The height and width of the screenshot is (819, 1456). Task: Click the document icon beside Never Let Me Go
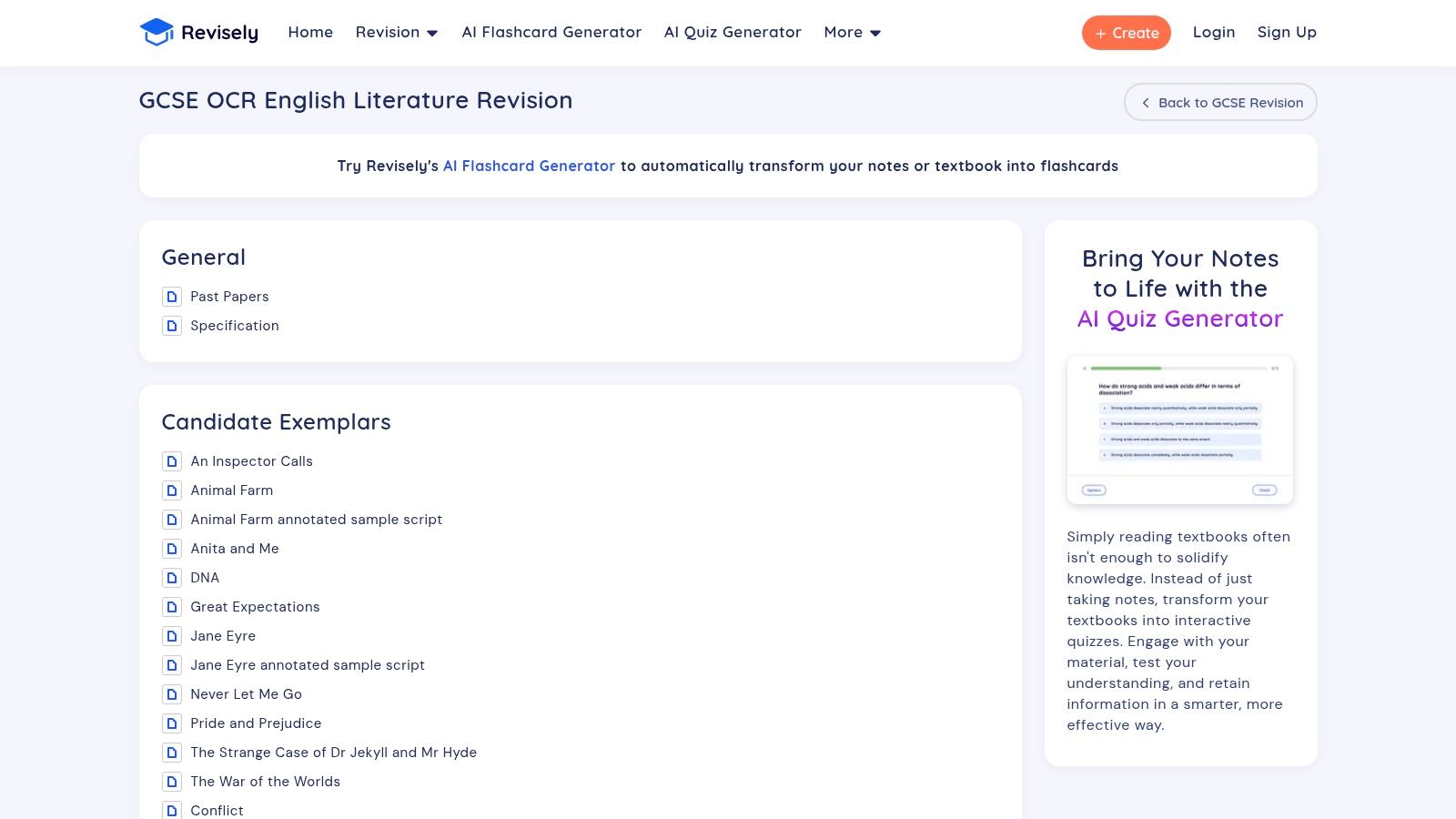click(172, 694)
